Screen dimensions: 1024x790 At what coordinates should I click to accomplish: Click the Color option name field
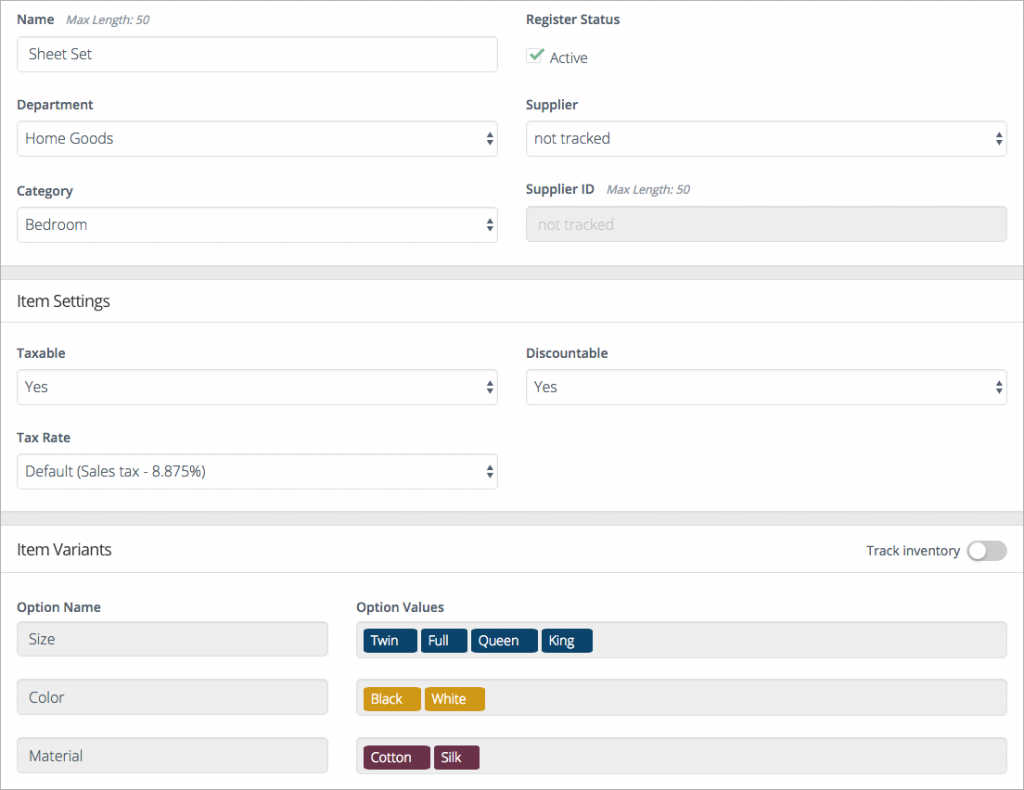pos(172,697)
